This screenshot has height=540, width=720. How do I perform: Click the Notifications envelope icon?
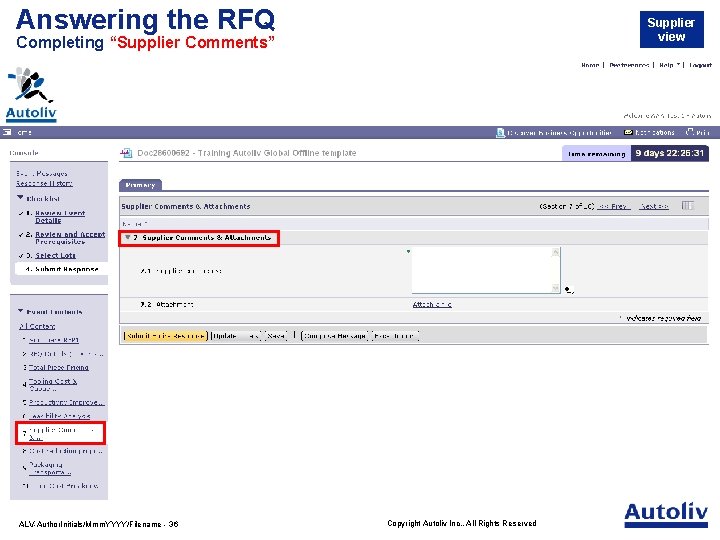coord(628,132)
